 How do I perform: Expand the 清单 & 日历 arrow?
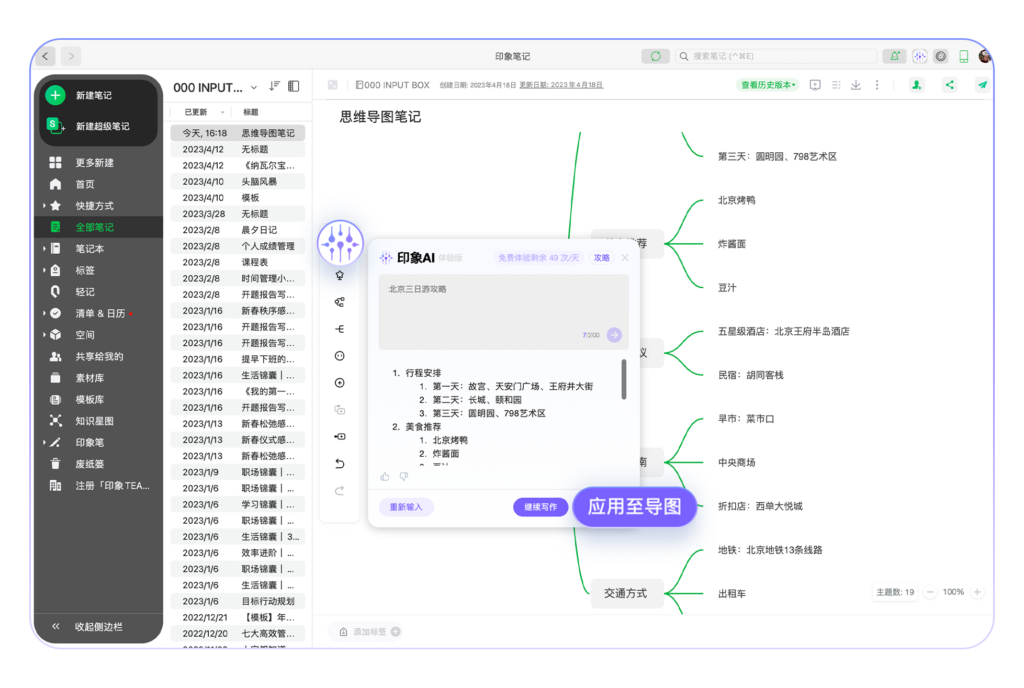coord(44,313)
